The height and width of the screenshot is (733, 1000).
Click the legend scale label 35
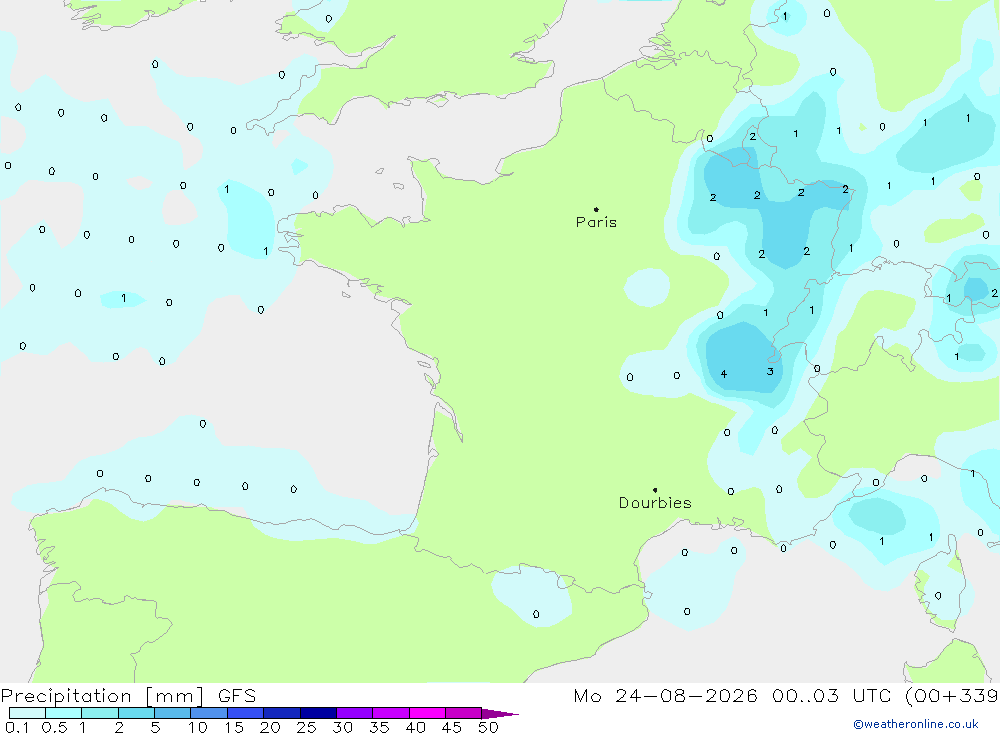379,727
